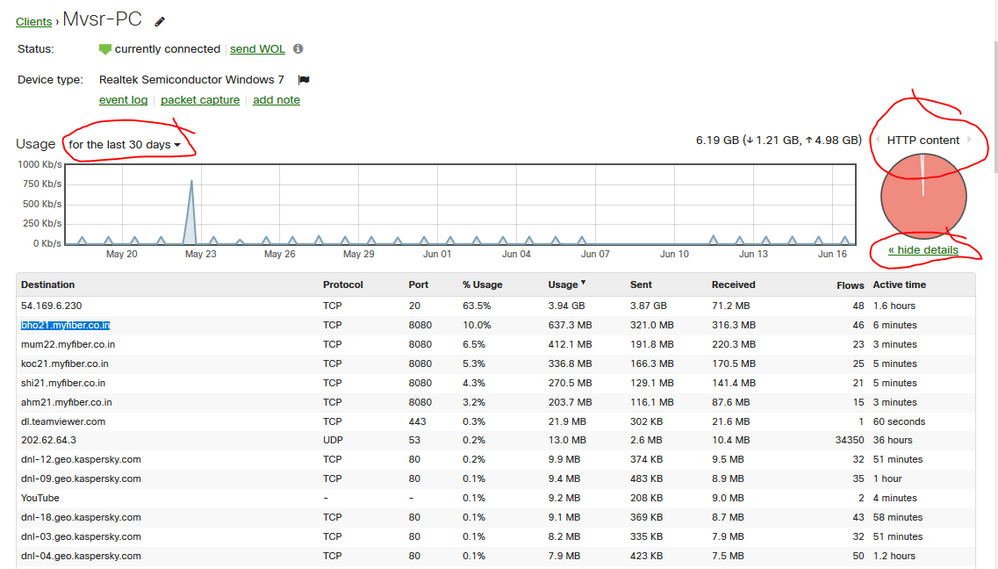The width and height of the screenshot is (998, 569).
Task: Click the green wired connection status icon
Action: click(105, 49)
